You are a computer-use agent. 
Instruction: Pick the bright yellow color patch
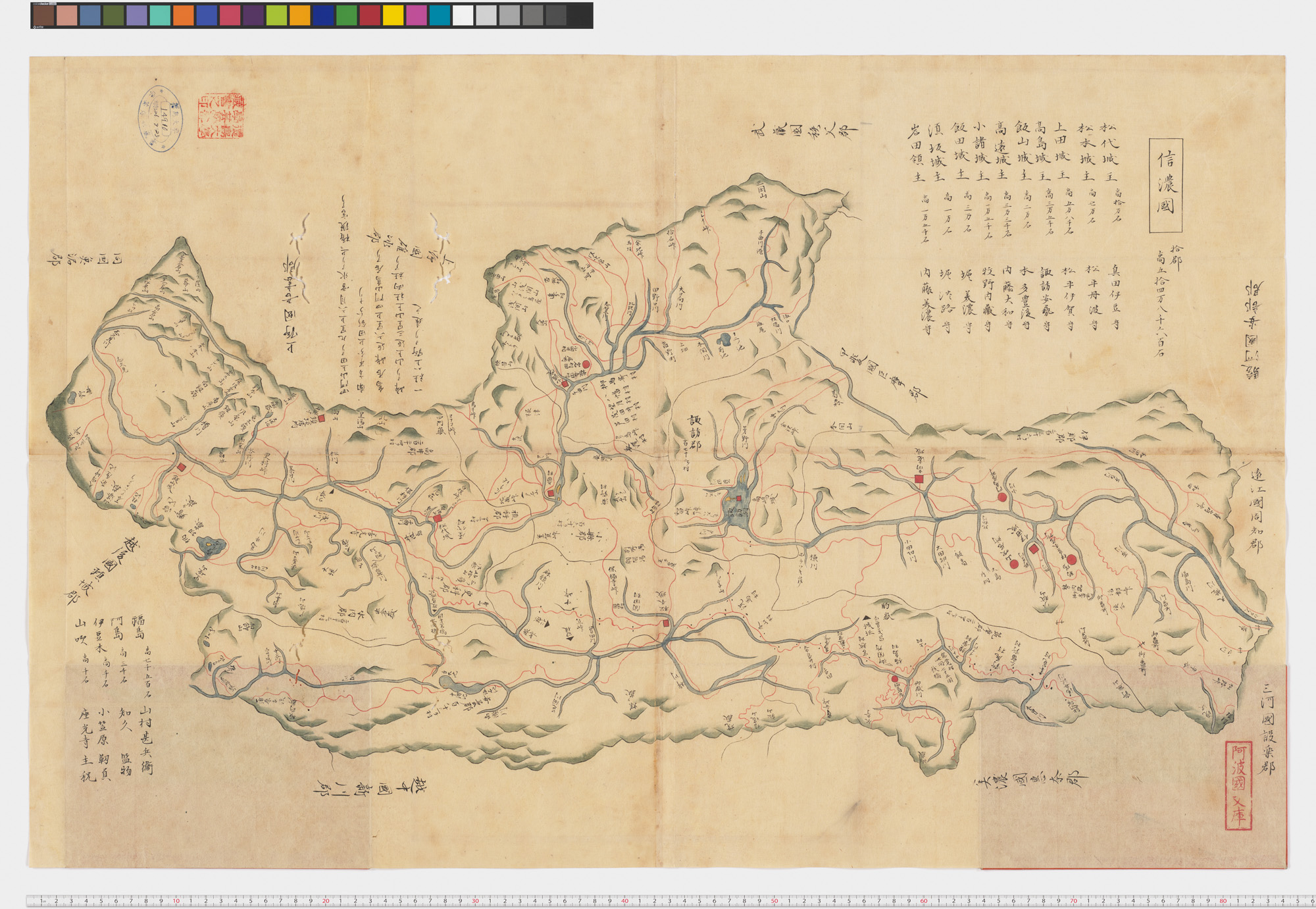click(393, 16)
